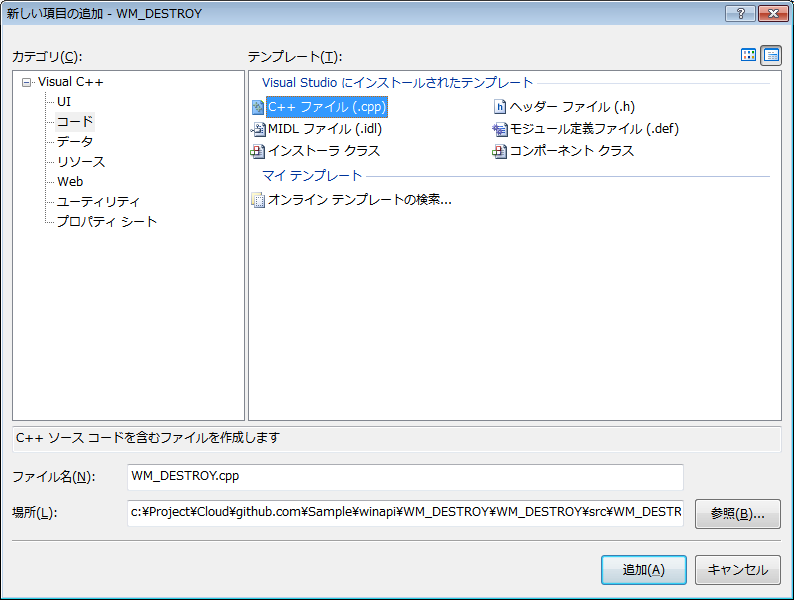Select the MIDL ファイル (.idl) template icon

(x=258, y=130)
